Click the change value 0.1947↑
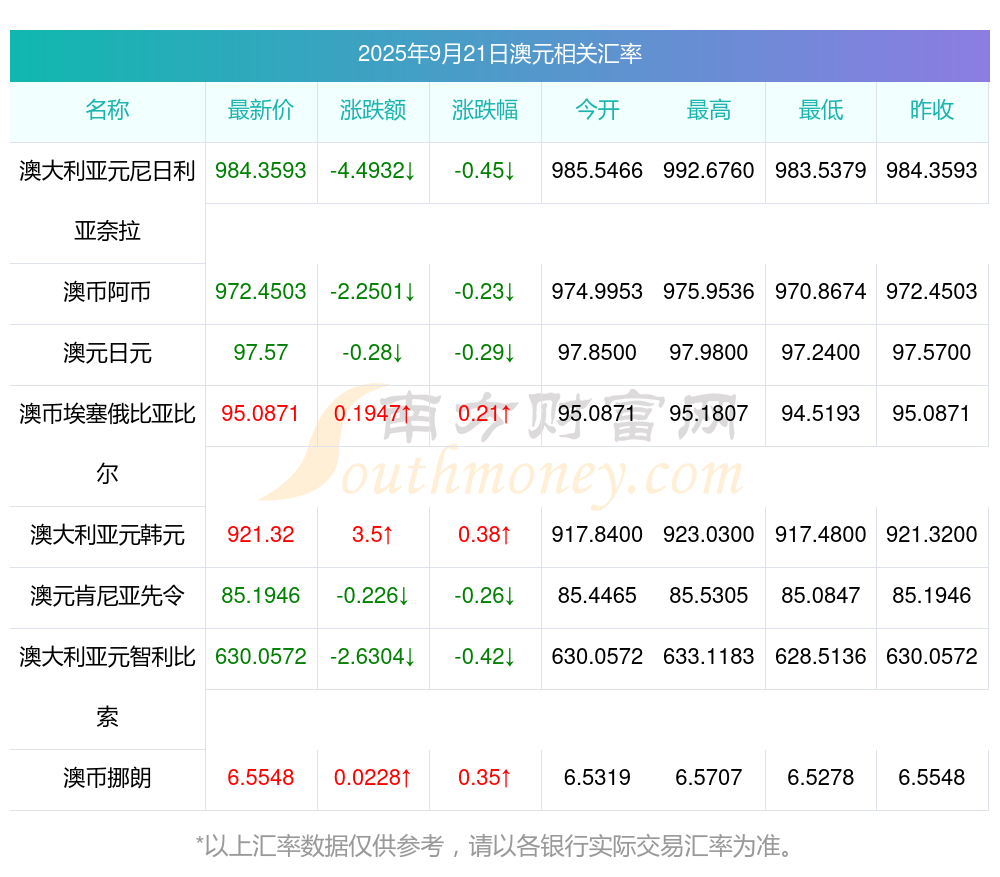 point(373,413)
